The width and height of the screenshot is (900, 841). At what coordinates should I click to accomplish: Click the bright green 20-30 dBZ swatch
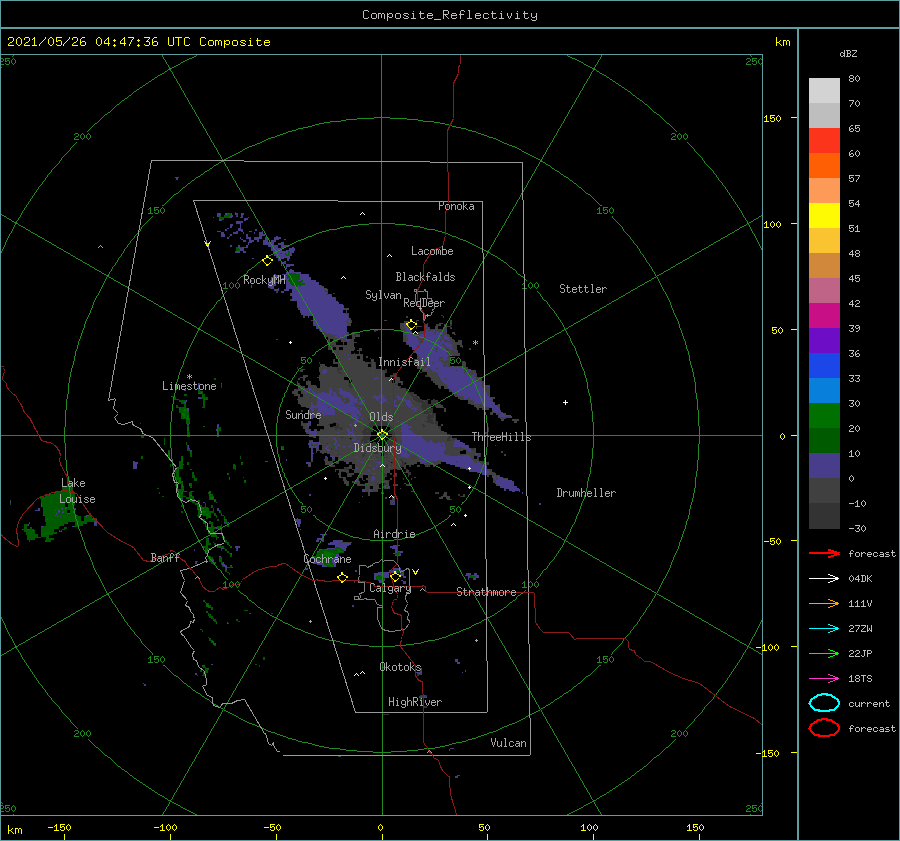pyautogui.click(x=824, y=416)
